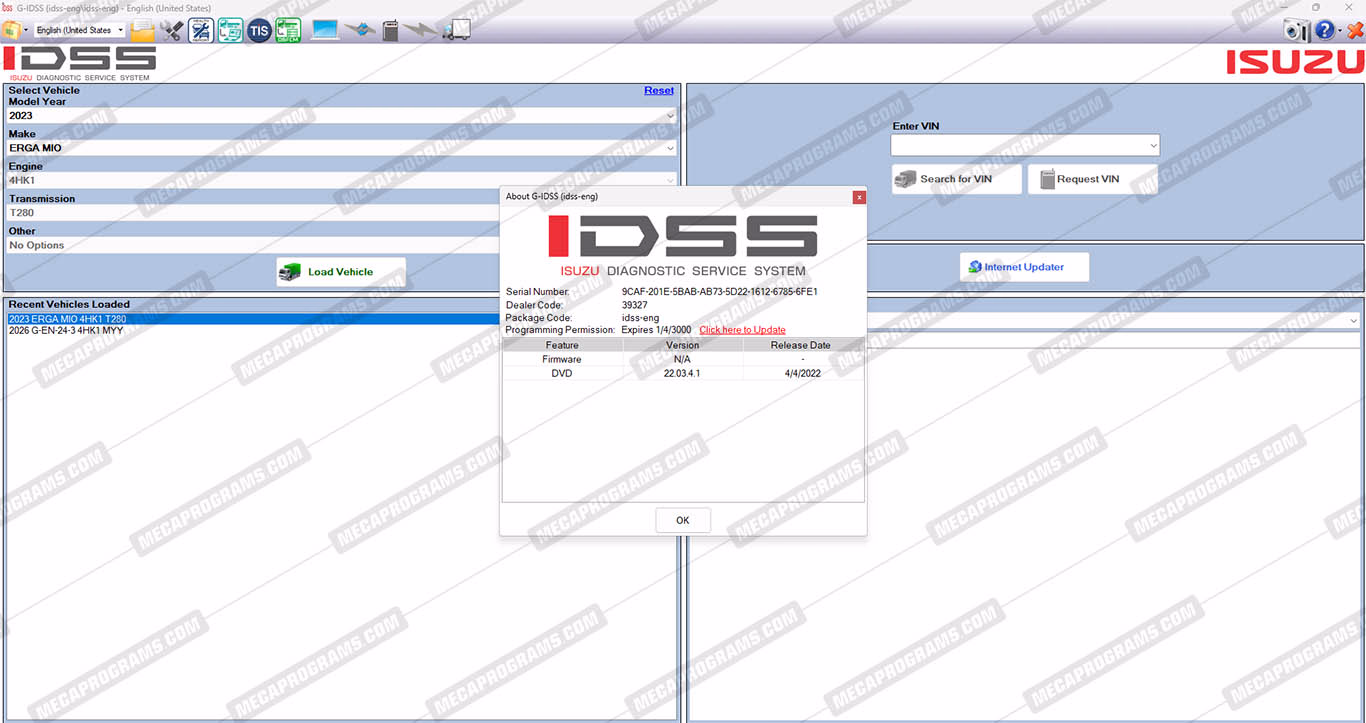
Task: Click into the Enter VIN input box
Action: (x=1018, y=146)
